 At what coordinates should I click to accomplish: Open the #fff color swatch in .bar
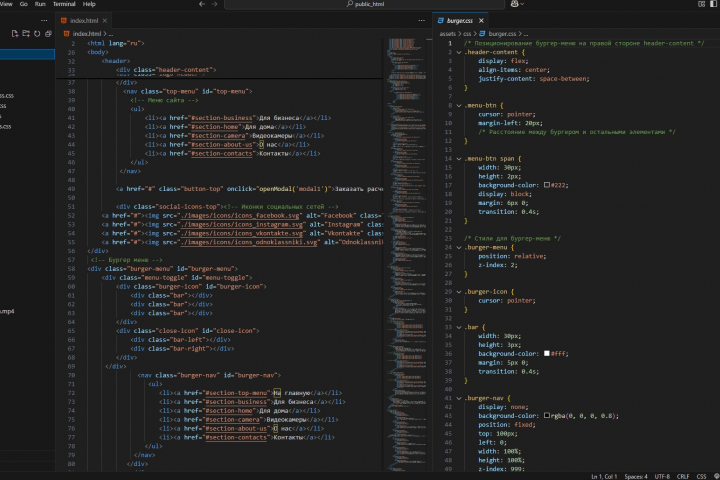(x=547, y=354)
